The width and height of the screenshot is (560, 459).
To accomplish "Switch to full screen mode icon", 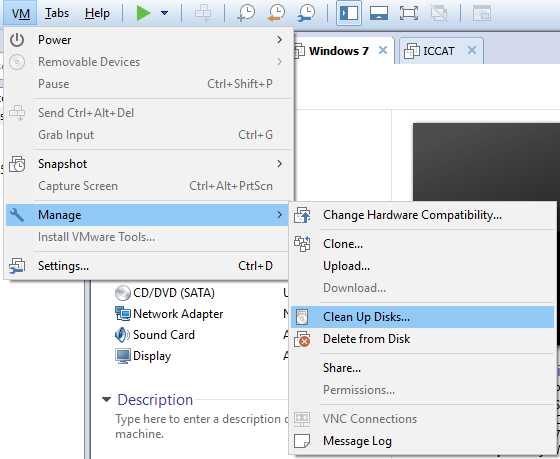I will point(409,13).
